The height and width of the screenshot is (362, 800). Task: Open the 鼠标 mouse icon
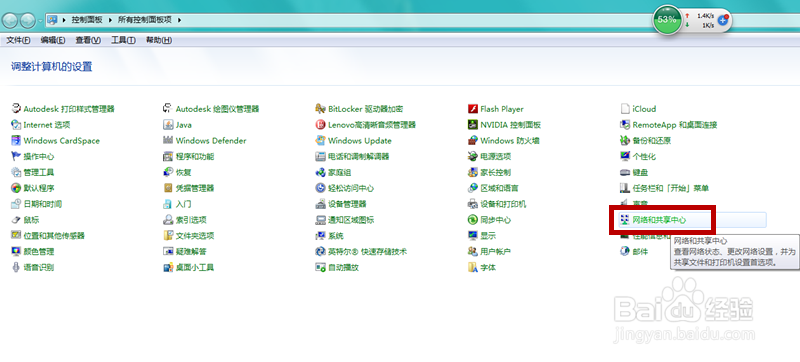coord(16,220)
